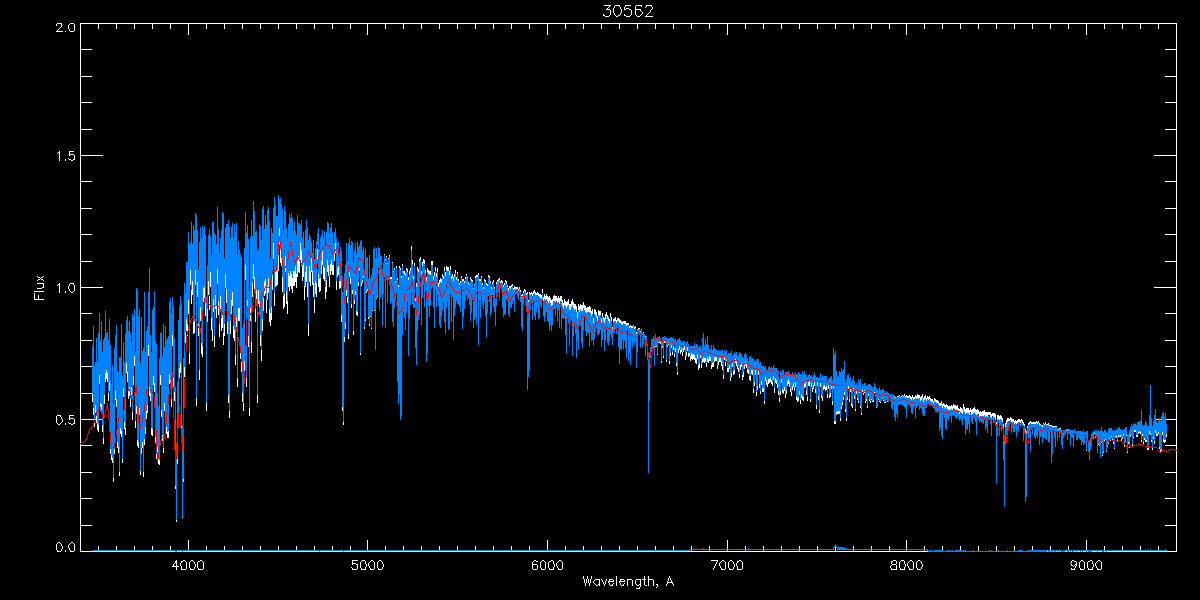1200x600 pixels.
Task: Click the Flux y-axis label
Action: coord(40,288)
